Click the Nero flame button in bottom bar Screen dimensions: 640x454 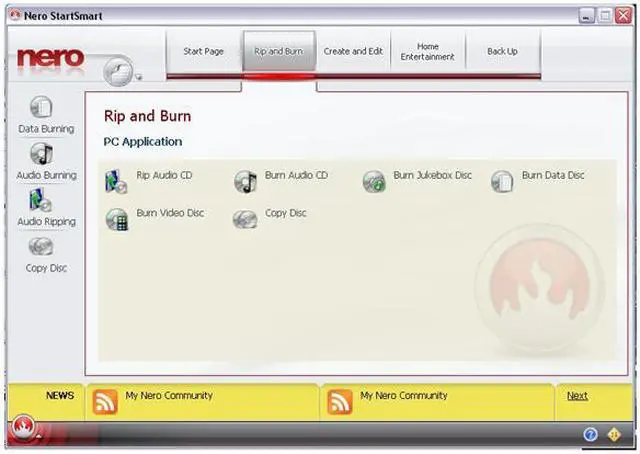23,427
